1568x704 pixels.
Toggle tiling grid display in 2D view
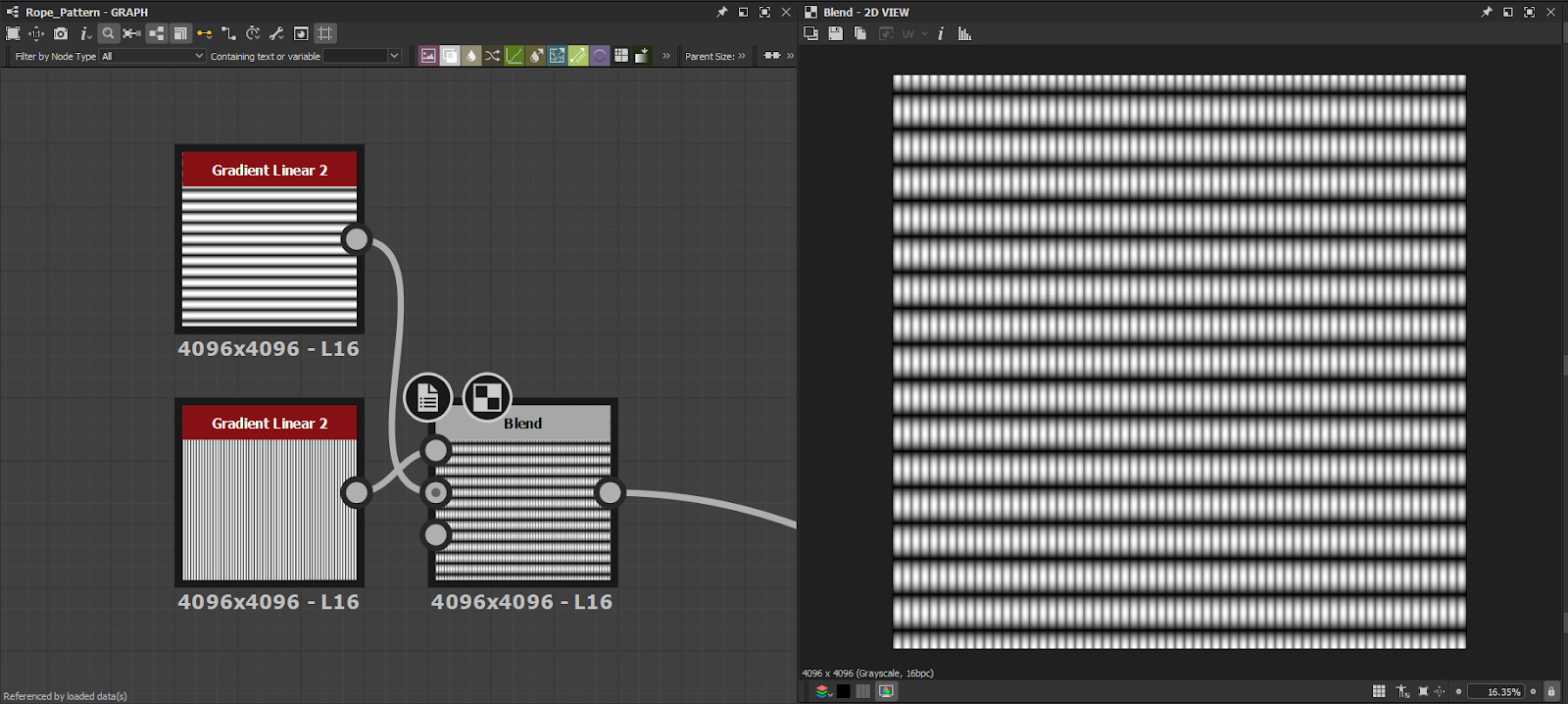point(1379,691)
